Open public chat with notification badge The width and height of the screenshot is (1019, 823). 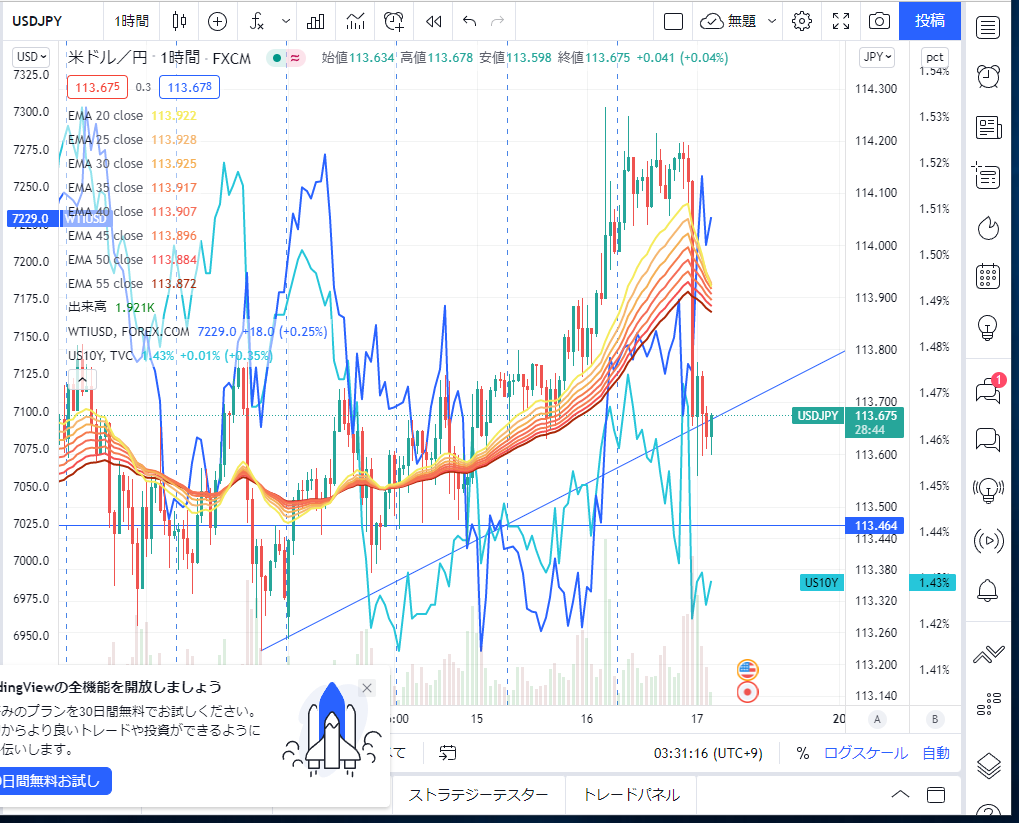coord(988,390)
